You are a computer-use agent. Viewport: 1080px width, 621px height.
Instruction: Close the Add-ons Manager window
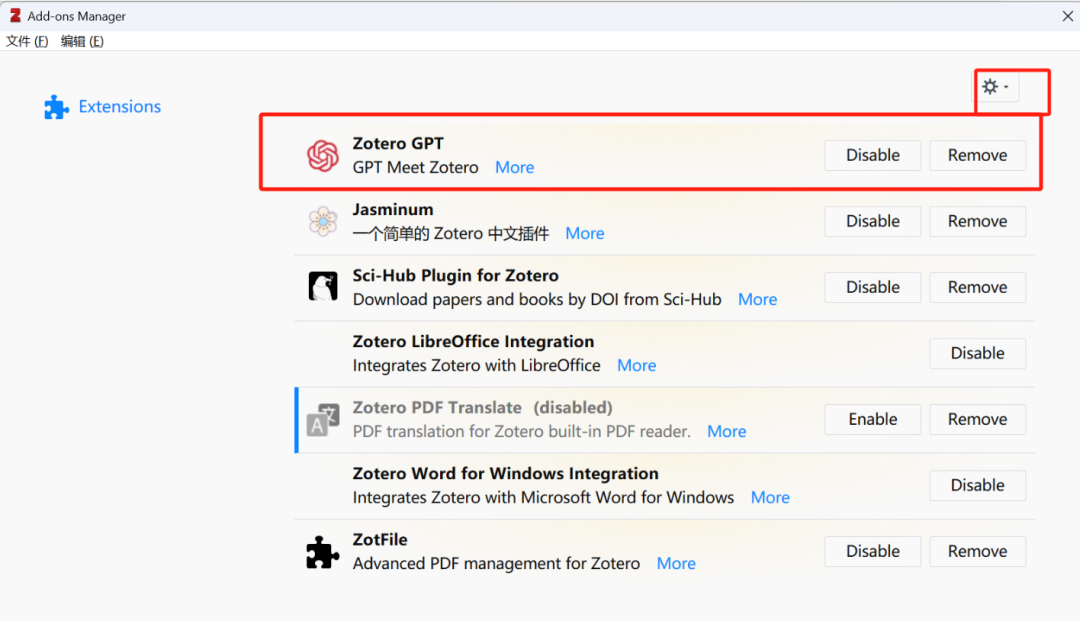pyautogui.click(x=1067, y=15)
